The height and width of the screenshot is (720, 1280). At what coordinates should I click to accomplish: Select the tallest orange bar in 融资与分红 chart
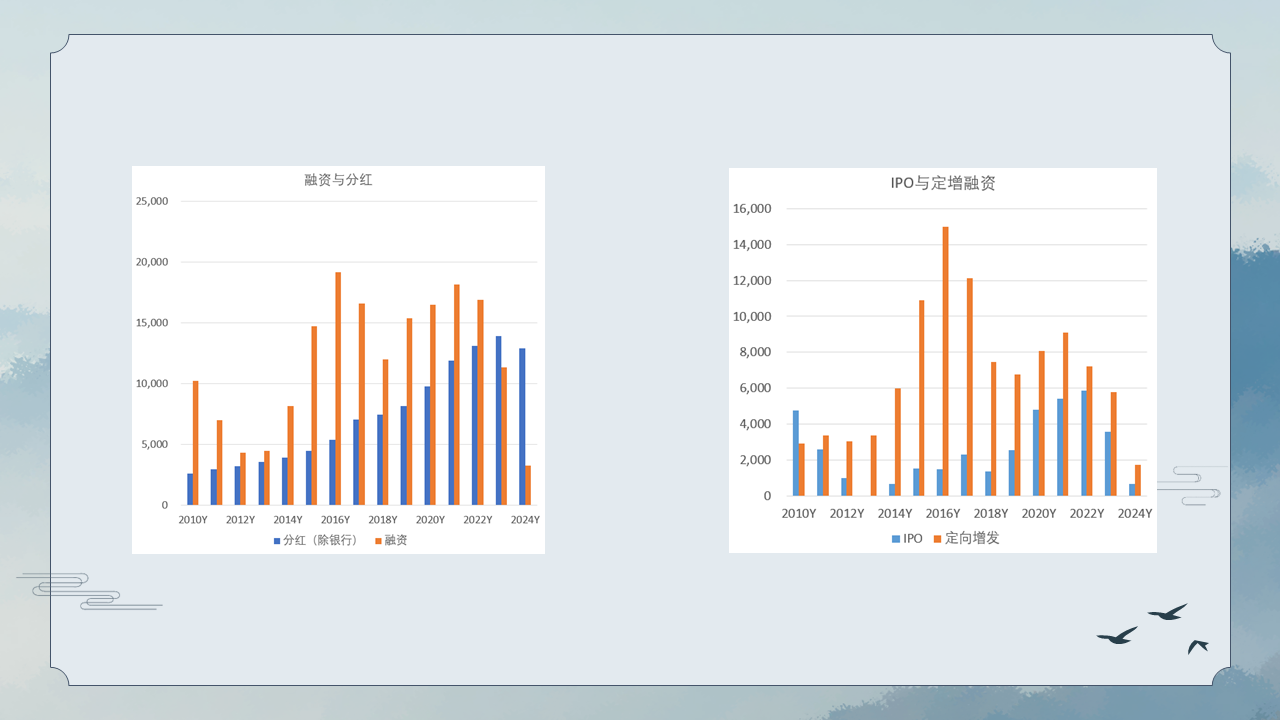coord(338,388)
